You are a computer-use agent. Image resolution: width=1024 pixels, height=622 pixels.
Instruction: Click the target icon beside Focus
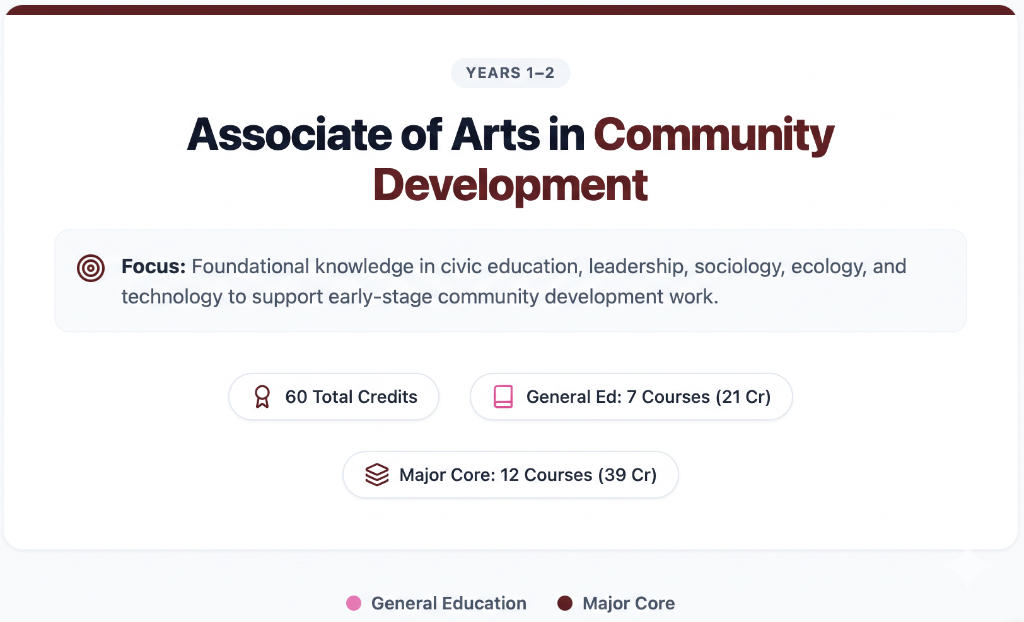point(91,268)
